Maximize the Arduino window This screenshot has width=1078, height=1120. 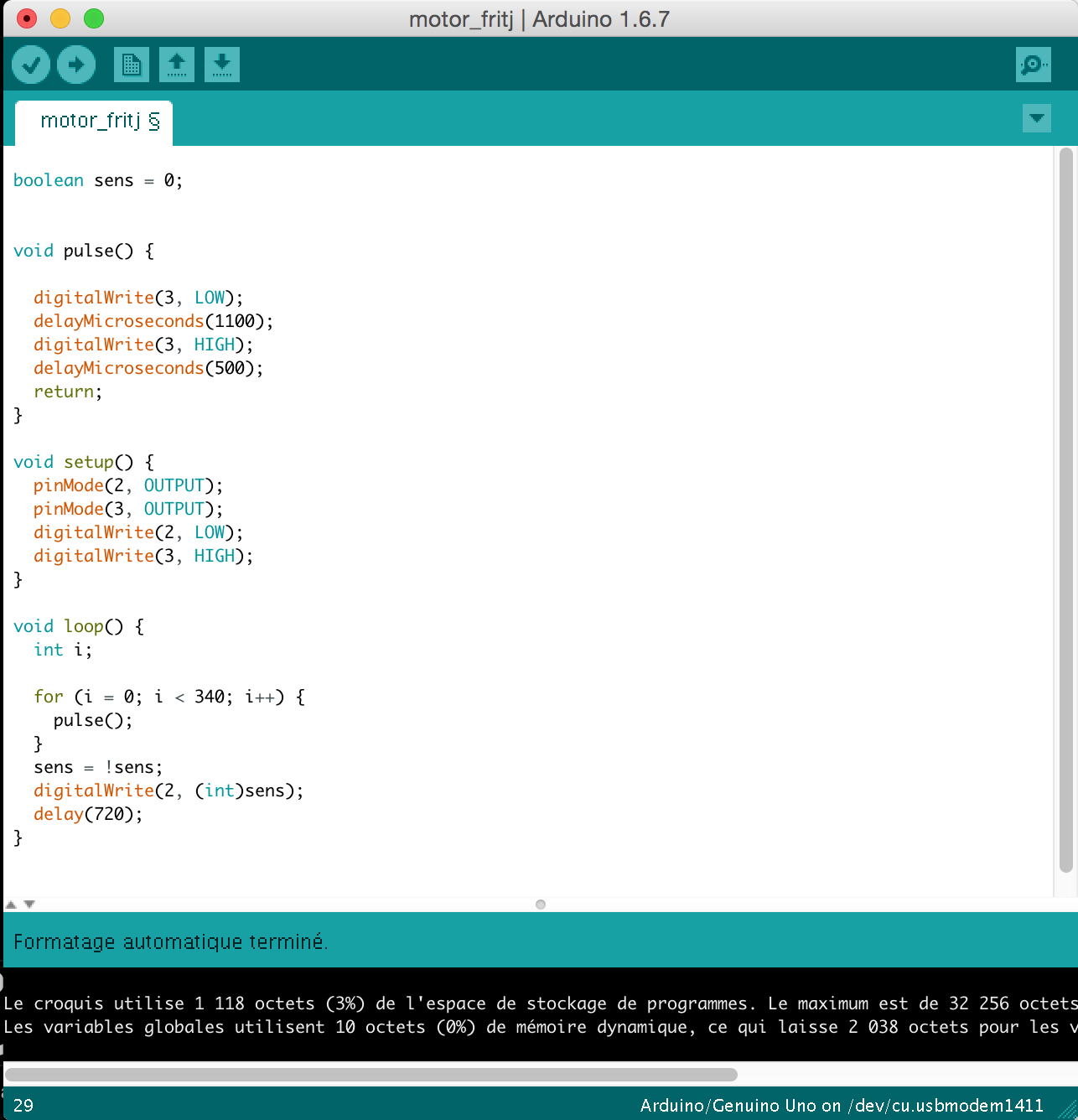tap(94, 18)
